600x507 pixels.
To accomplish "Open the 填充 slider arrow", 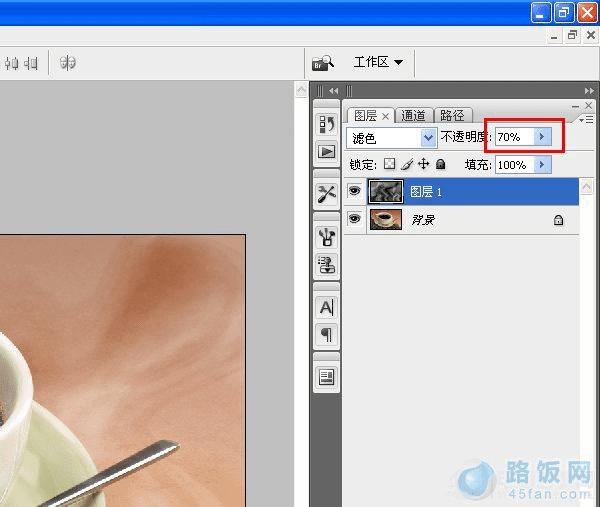I will [x=542, y=165].
